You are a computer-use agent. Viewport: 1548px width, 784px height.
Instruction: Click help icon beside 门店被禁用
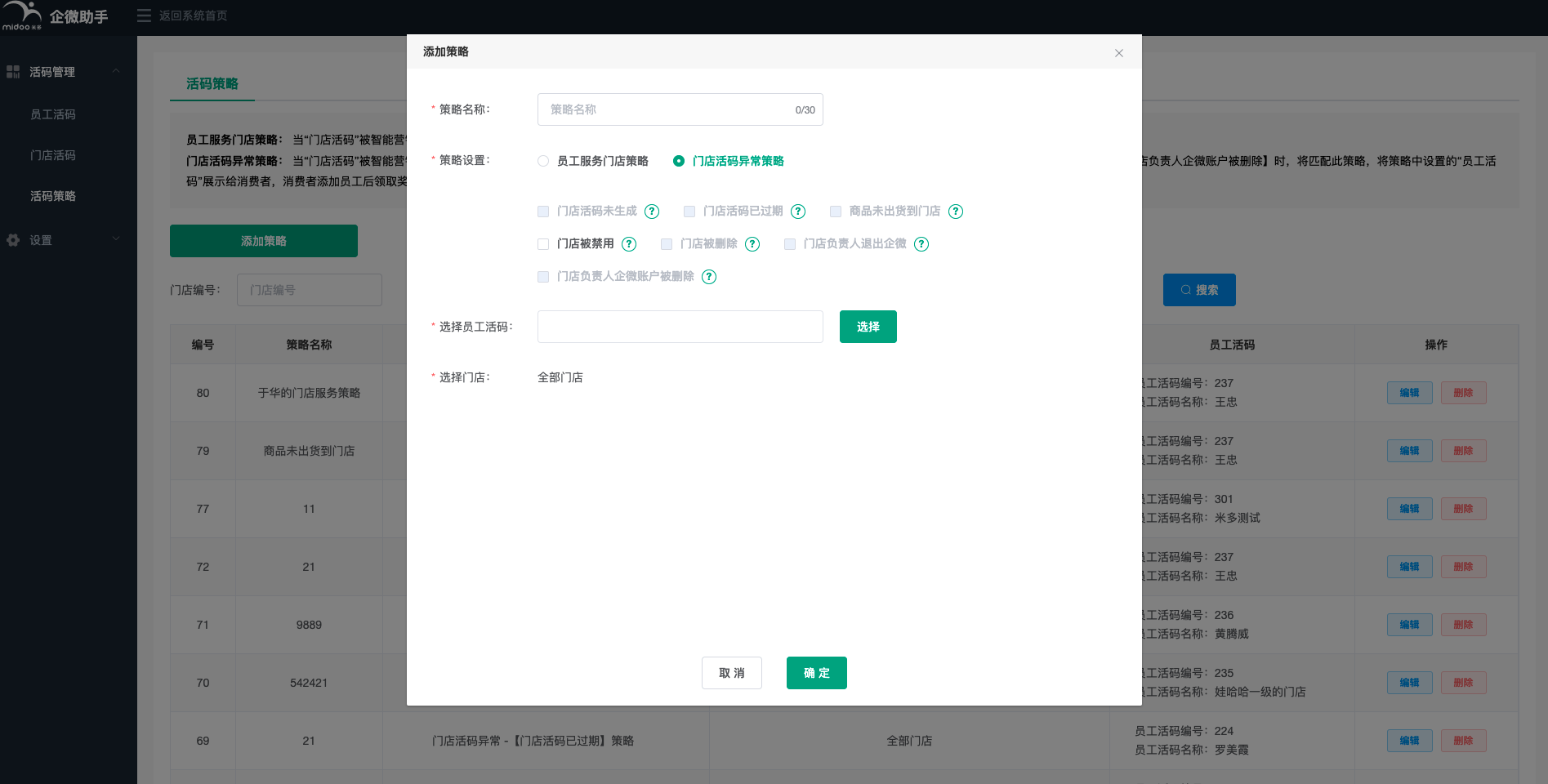pyautogui.click(x=629, y=244)
